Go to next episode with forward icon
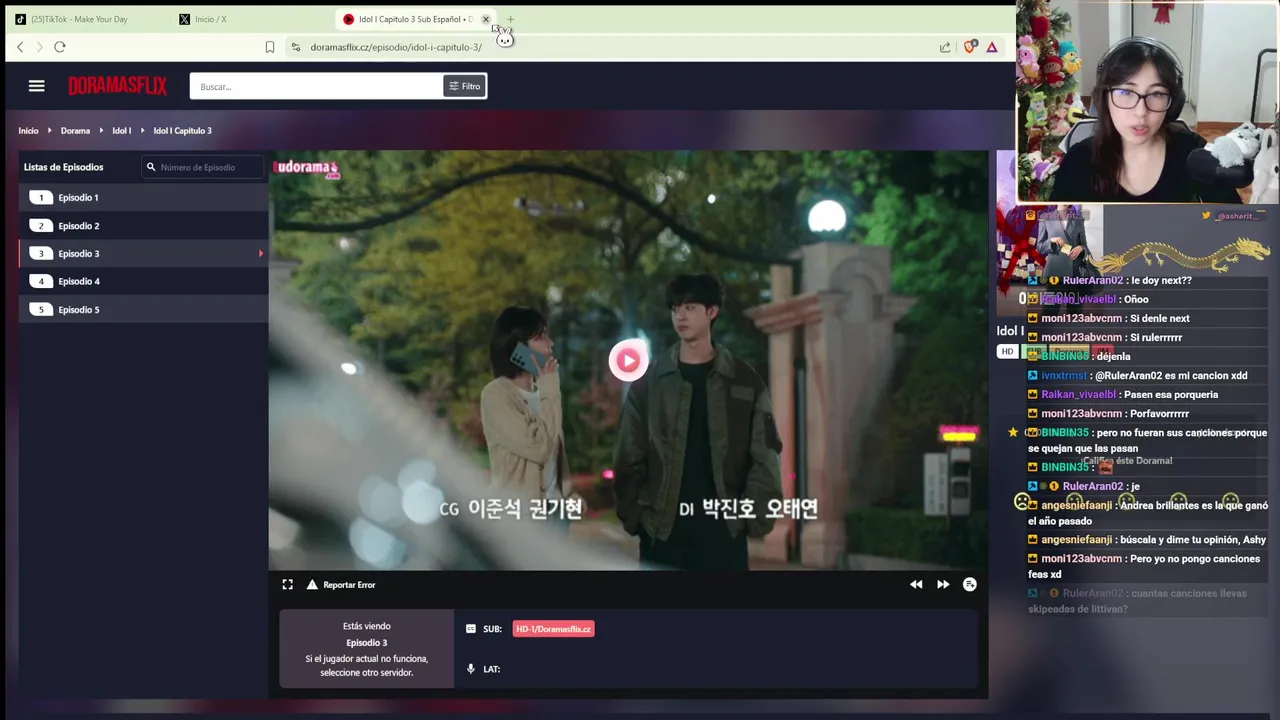1280x720 pixels. (943, 585)
